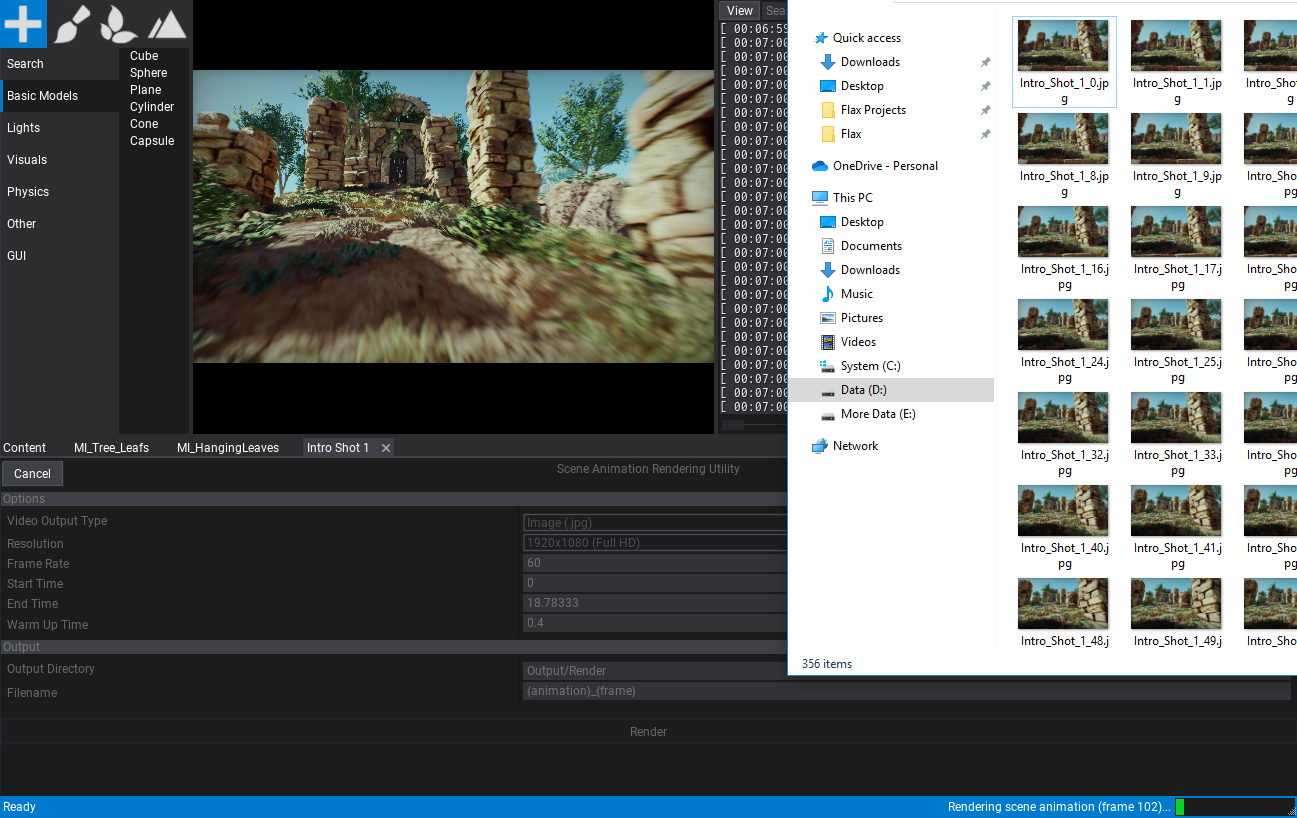This screenshot has height=818, width=1297.
Task: Select the Music folder in This PC
Action: [x=856, y=294]
